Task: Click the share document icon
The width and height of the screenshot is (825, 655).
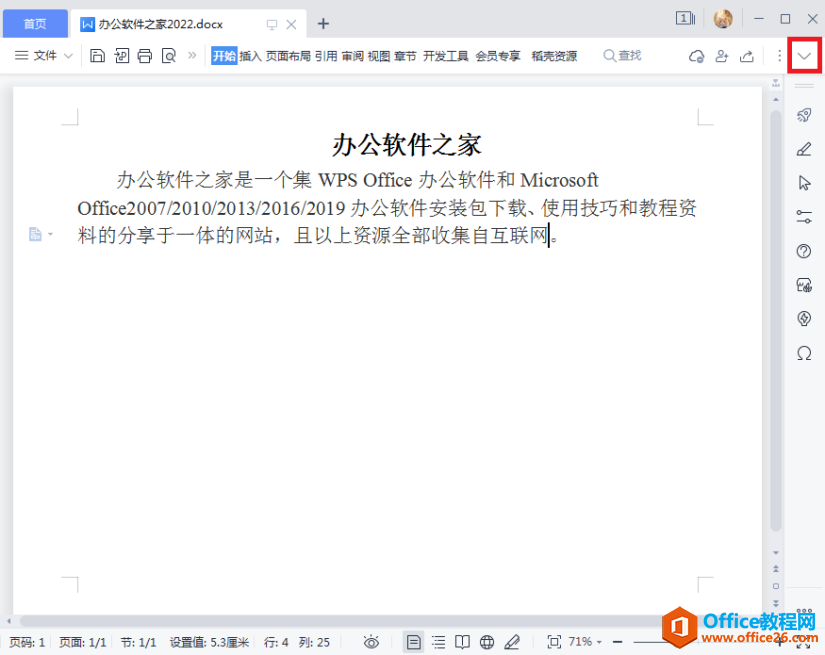Action: click(x=747, y=56)
